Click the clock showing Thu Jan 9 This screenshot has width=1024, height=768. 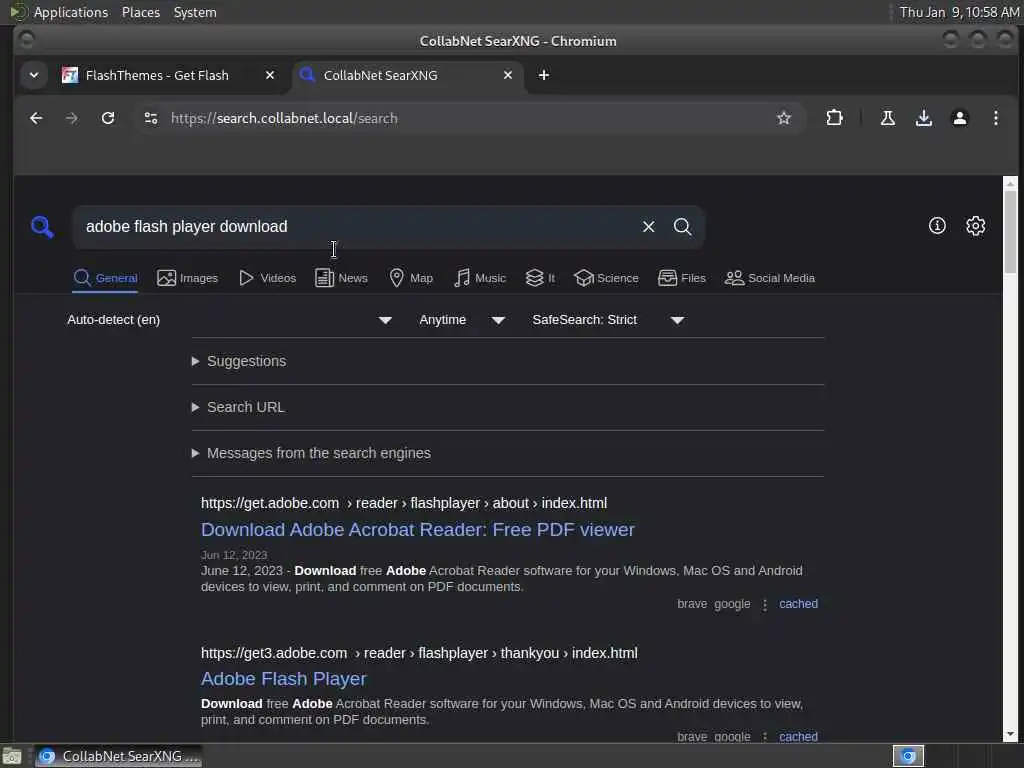pos(959,12)
